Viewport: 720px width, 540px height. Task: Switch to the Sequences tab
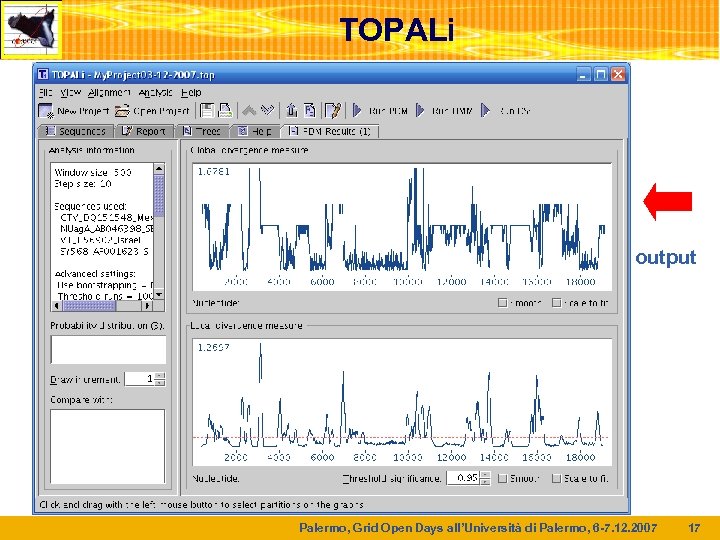click(x=76, y=131)
